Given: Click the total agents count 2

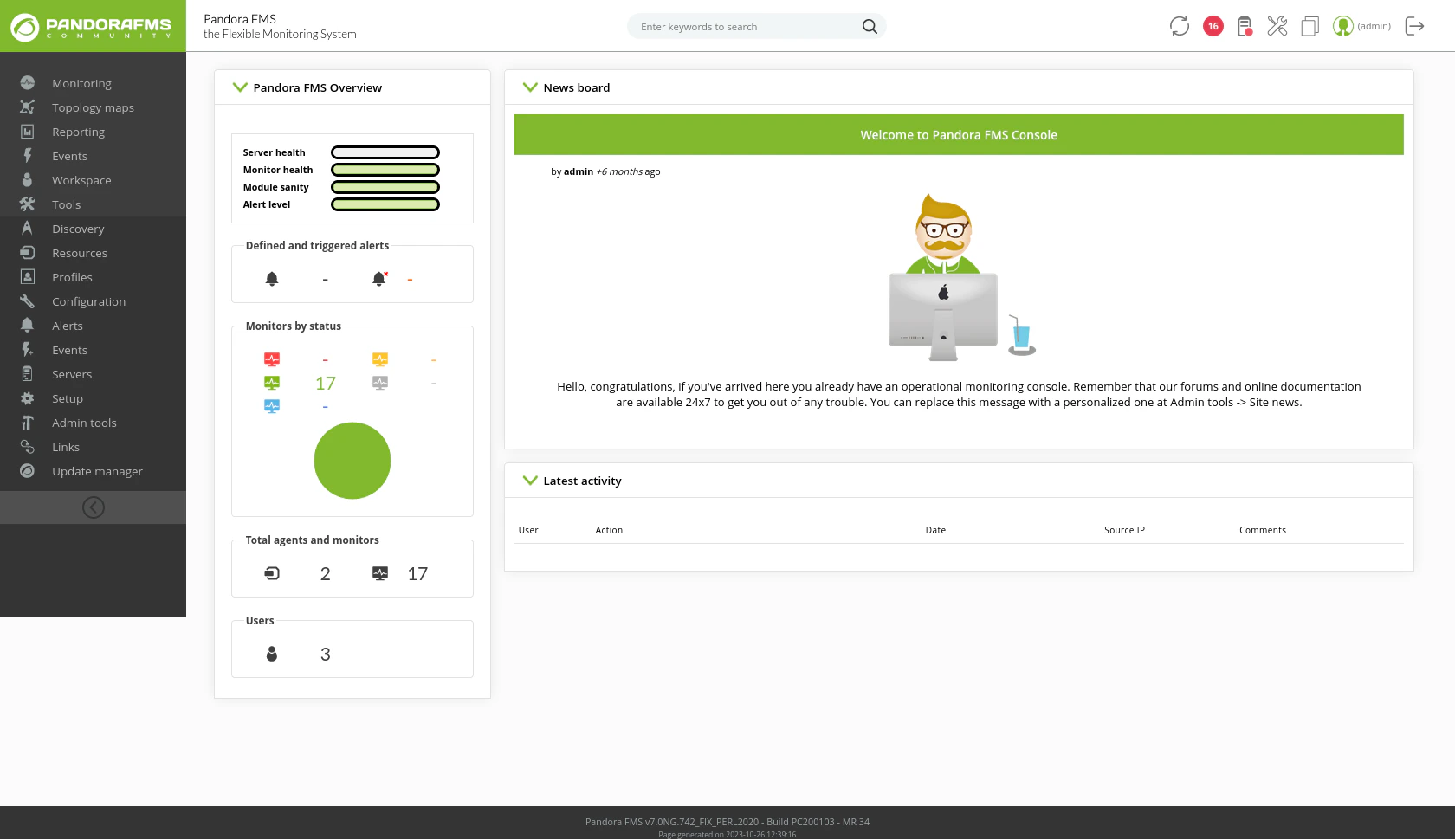Looking at the screenshot, I should 326,573.
